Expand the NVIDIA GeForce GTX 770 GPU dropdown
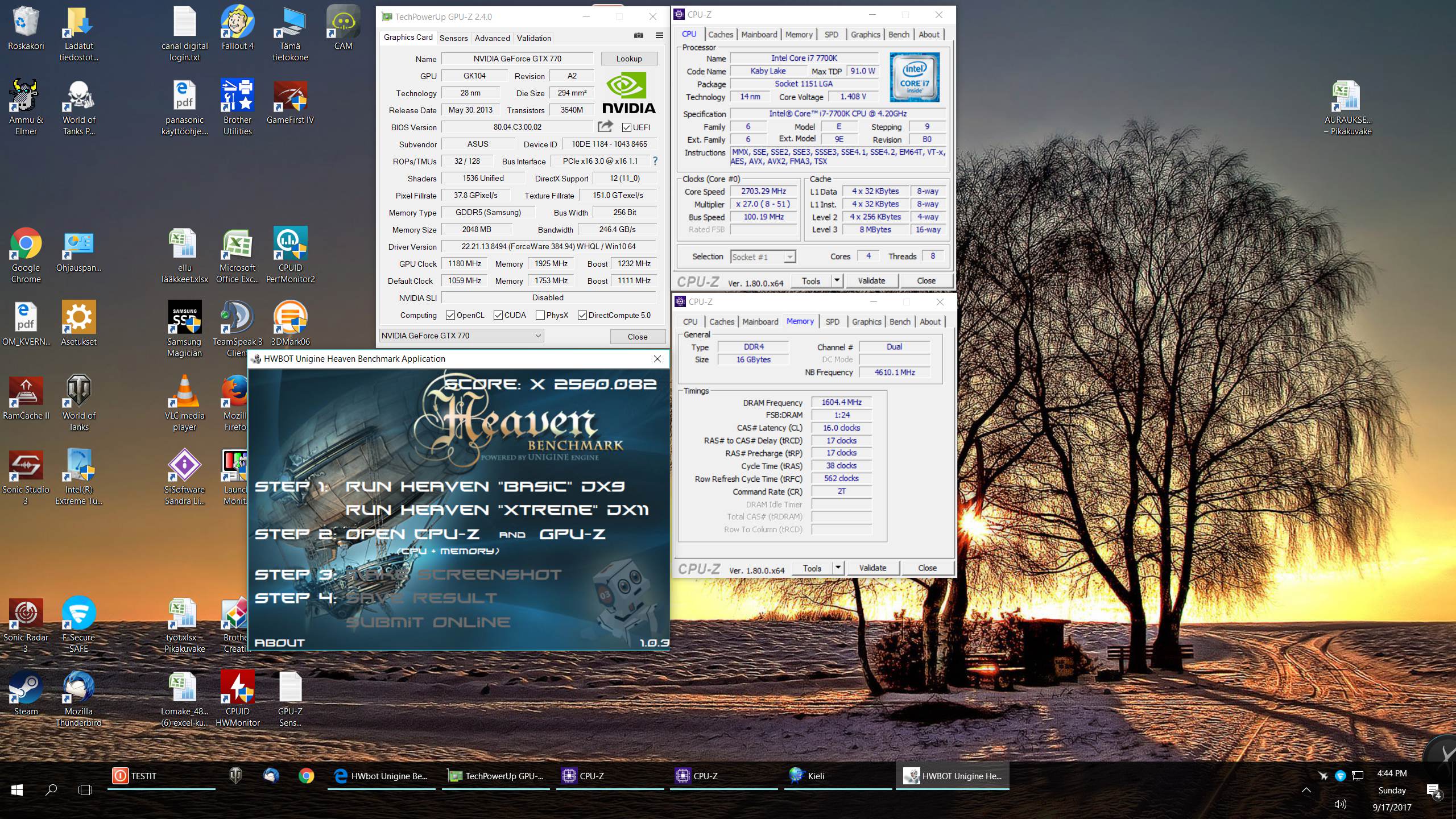Screen dimensions: 1456x819 click(x=461, y=336)
